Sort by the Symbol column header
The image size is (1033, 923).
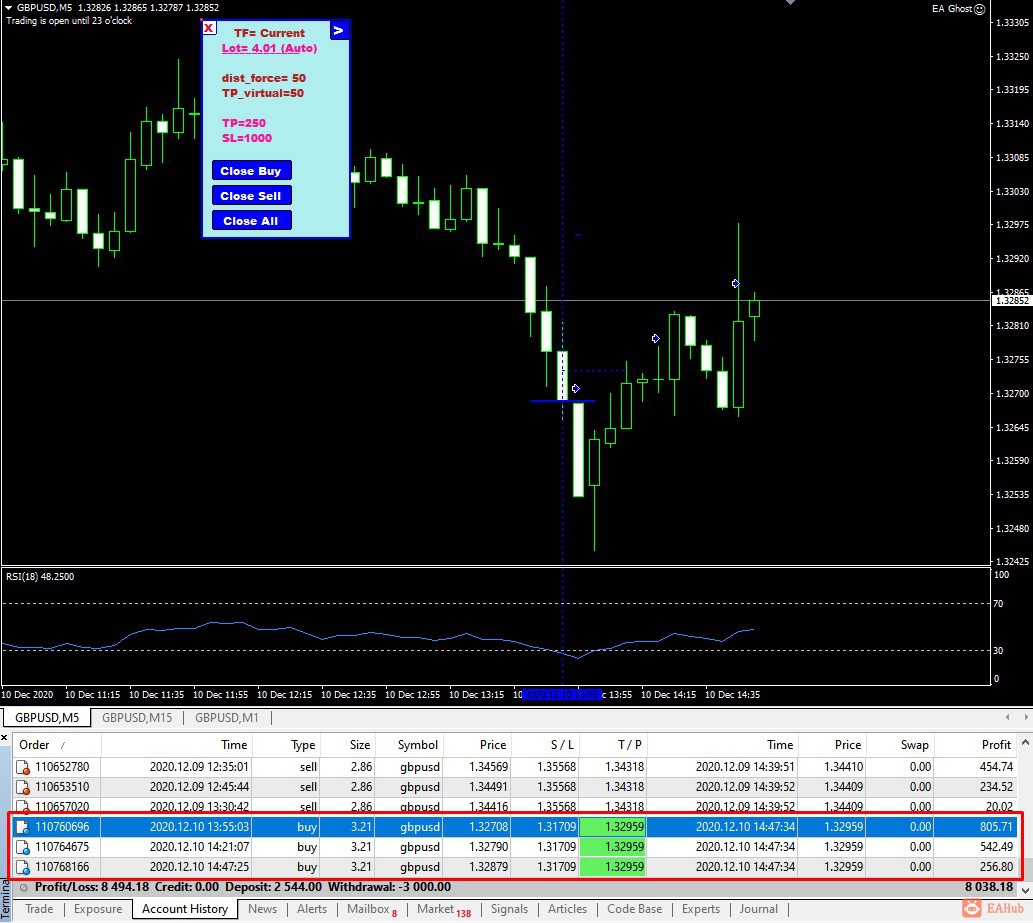(x=408, y=744)
